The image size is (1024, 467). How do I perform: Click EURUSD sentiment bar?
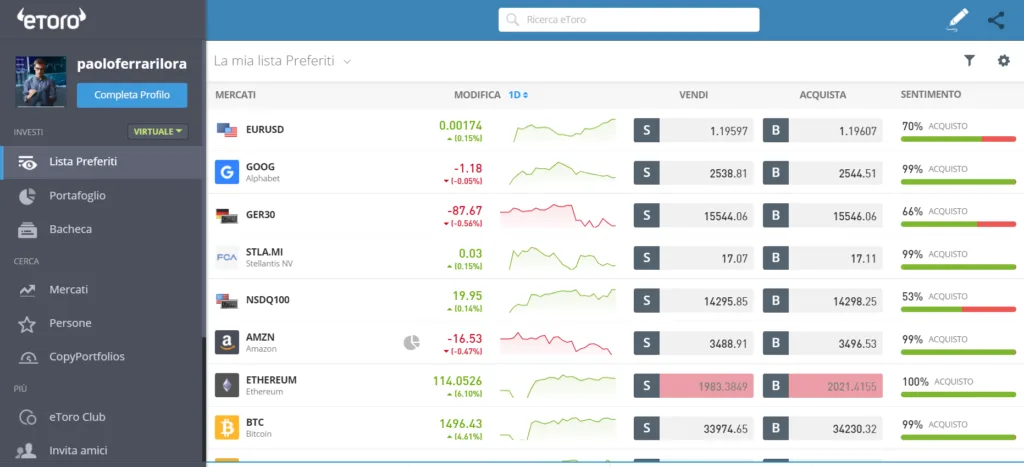tap(958, 139)
